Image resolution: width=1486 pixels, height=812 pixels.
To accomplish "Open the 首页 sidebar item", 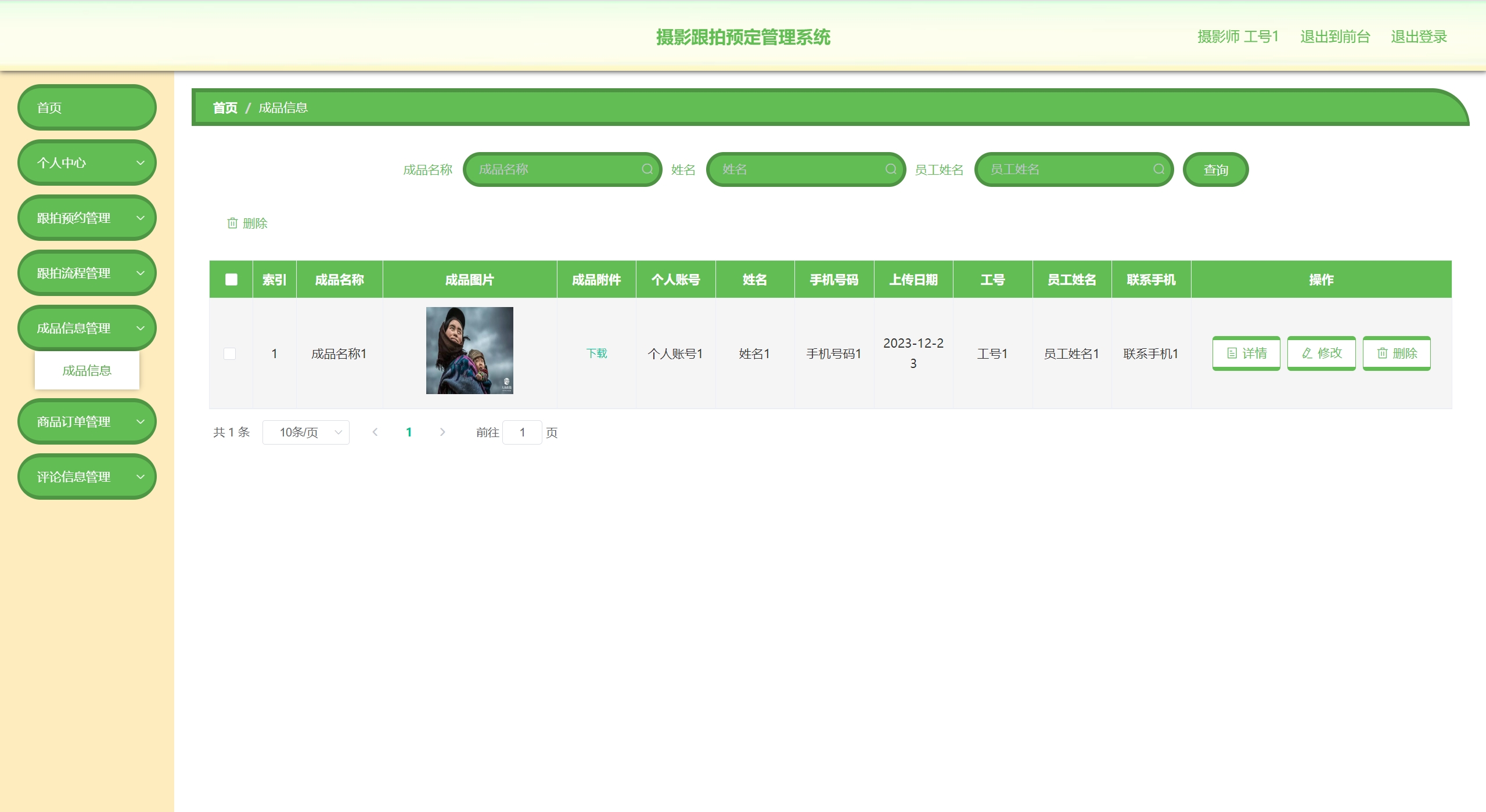I will tap(87, 107).
